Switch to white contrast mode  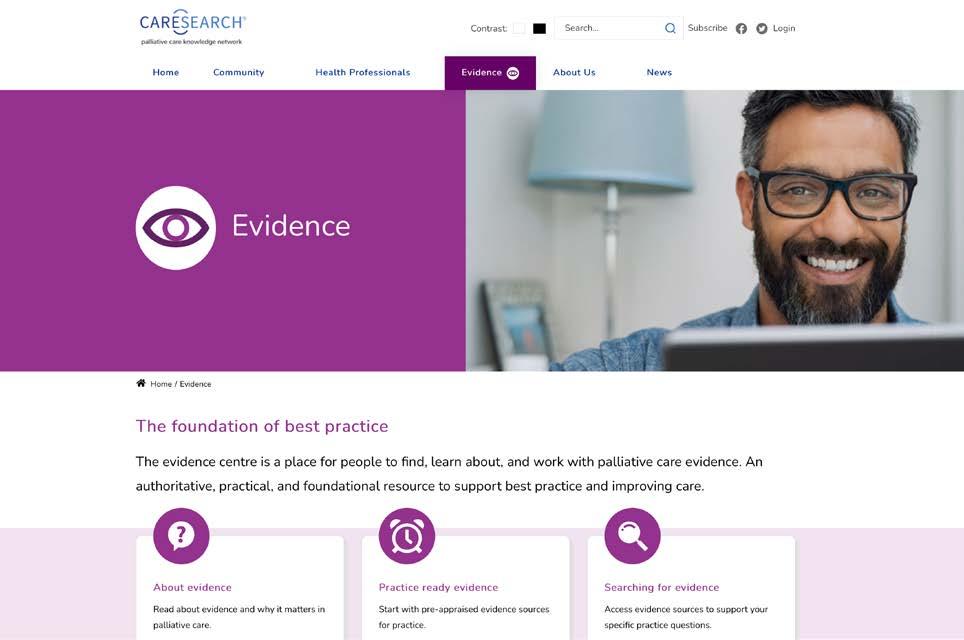519,28
